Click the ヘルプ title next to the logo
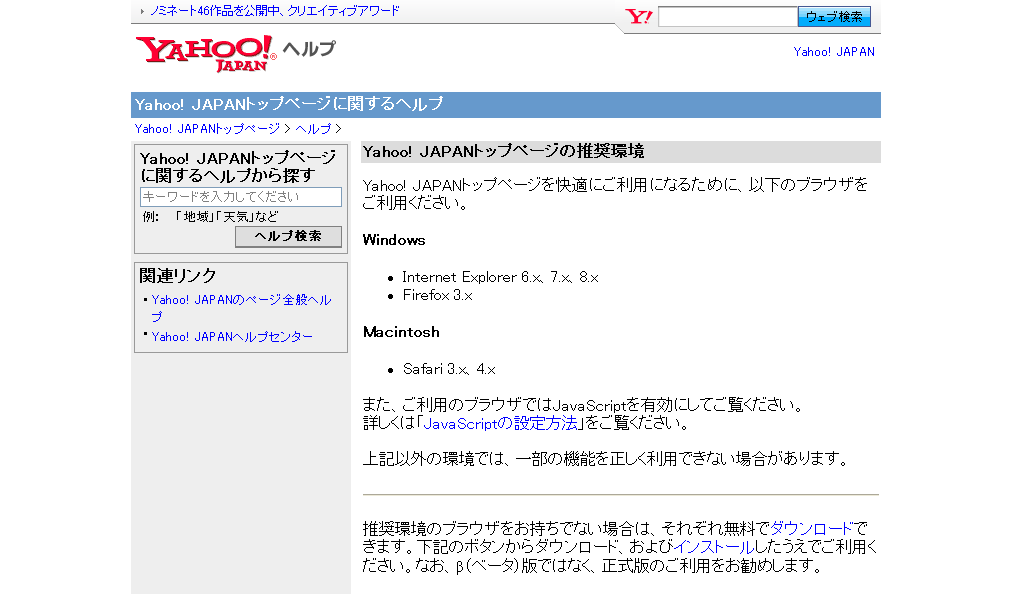This screenshot has height=594, width=1012. 309,48
